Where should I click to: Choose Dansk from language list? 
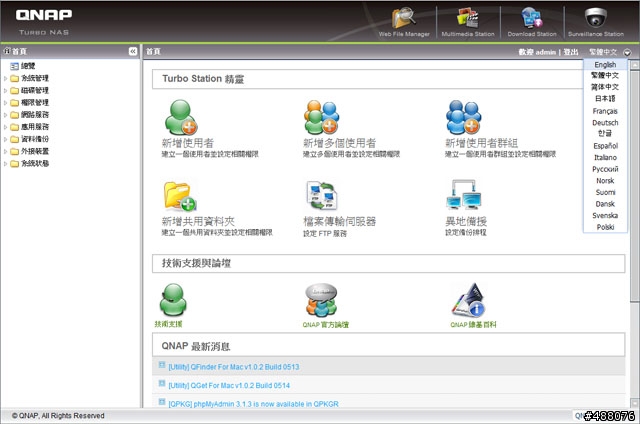tap(605, 204)
